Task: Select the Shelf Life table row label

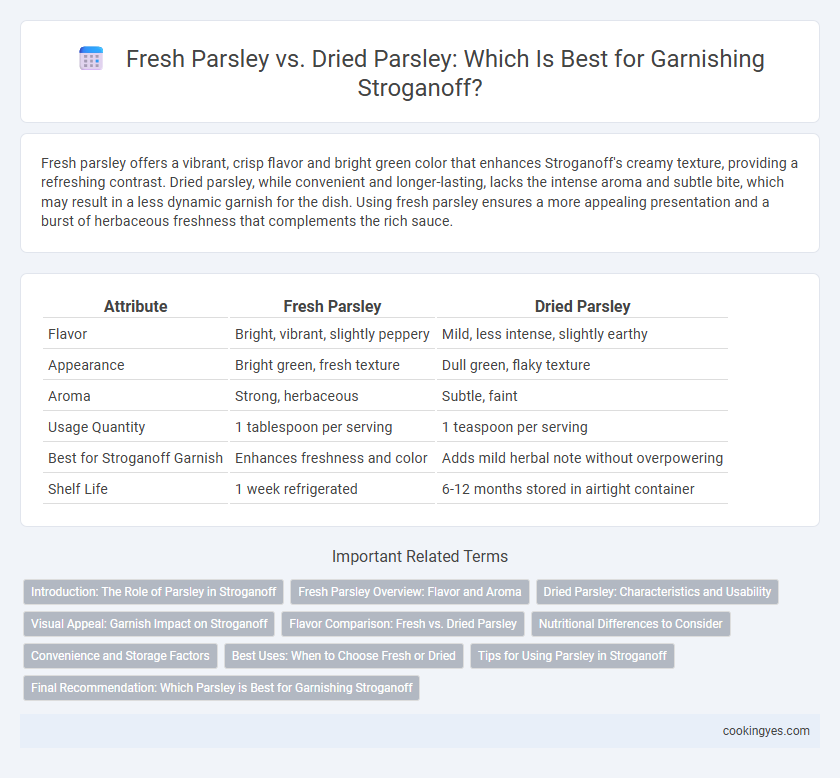Action: (x=78, y=489)
